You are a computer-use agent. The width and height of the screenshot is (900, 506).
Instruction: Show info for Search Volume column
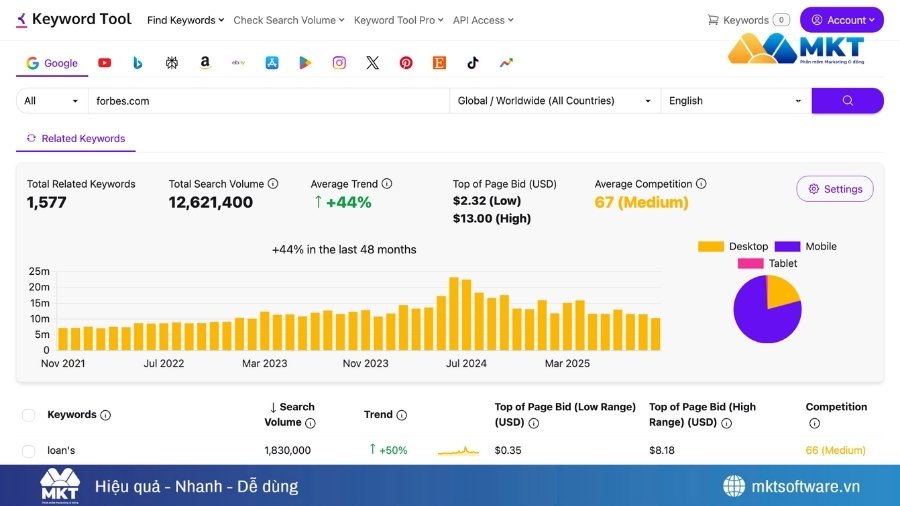point(311,423)
